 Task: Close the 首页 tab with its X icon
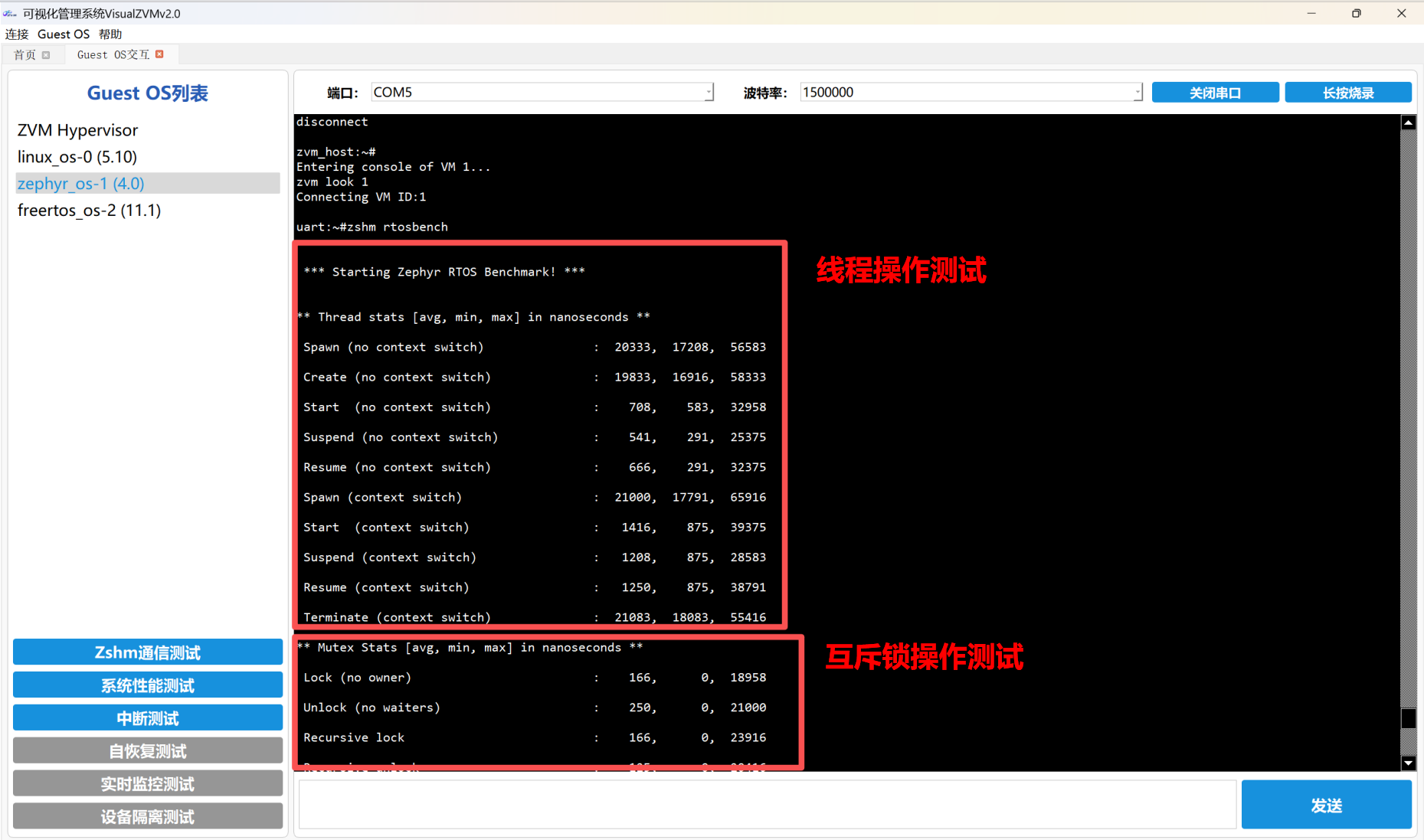(46, 55)
